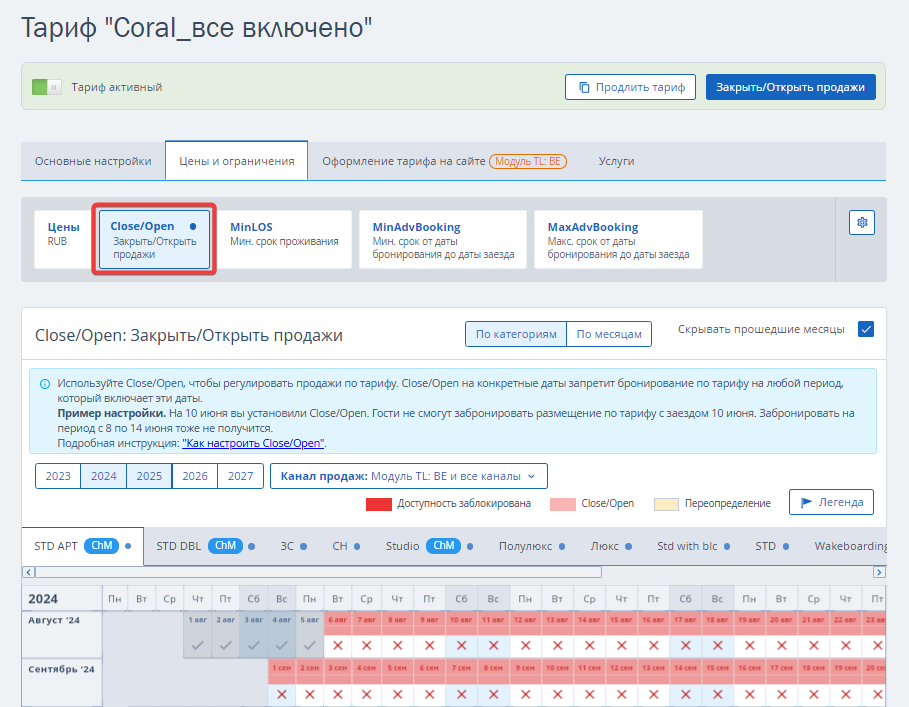The width and height of the screenshot is (909, 707).
Task: Click the ChM badge on STD APT
Action: tap(101, 546)
